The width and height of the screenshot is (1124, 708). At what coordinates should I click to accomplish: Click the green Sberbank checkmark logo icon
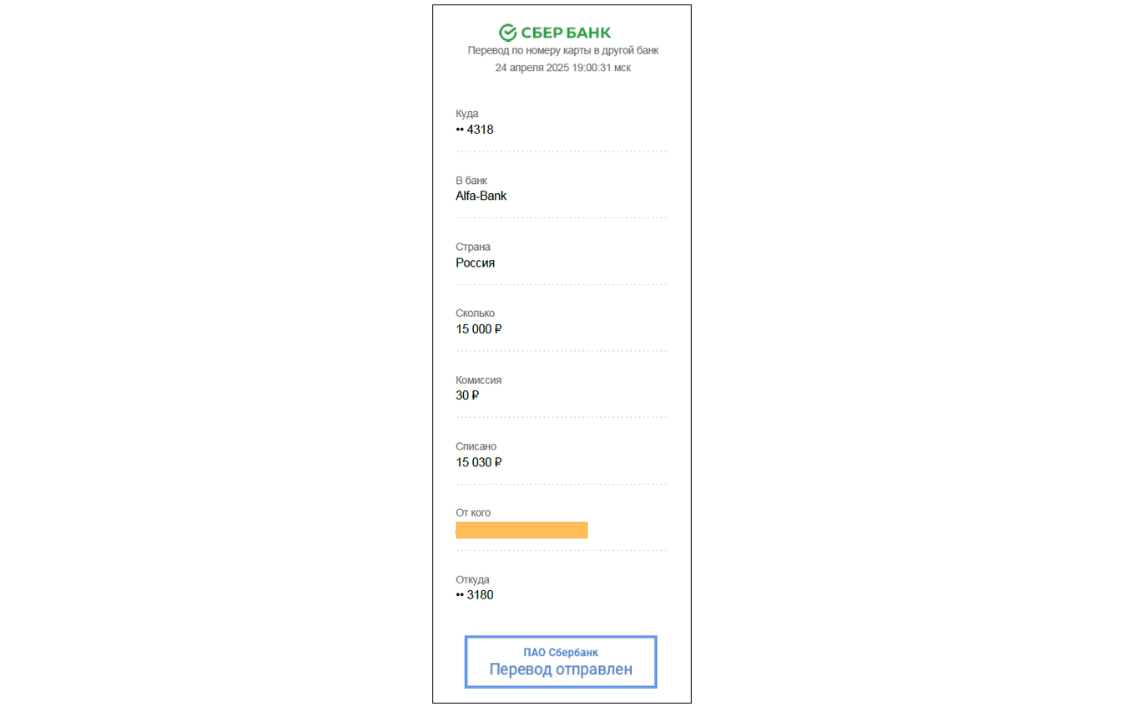(x=508, y=32)
